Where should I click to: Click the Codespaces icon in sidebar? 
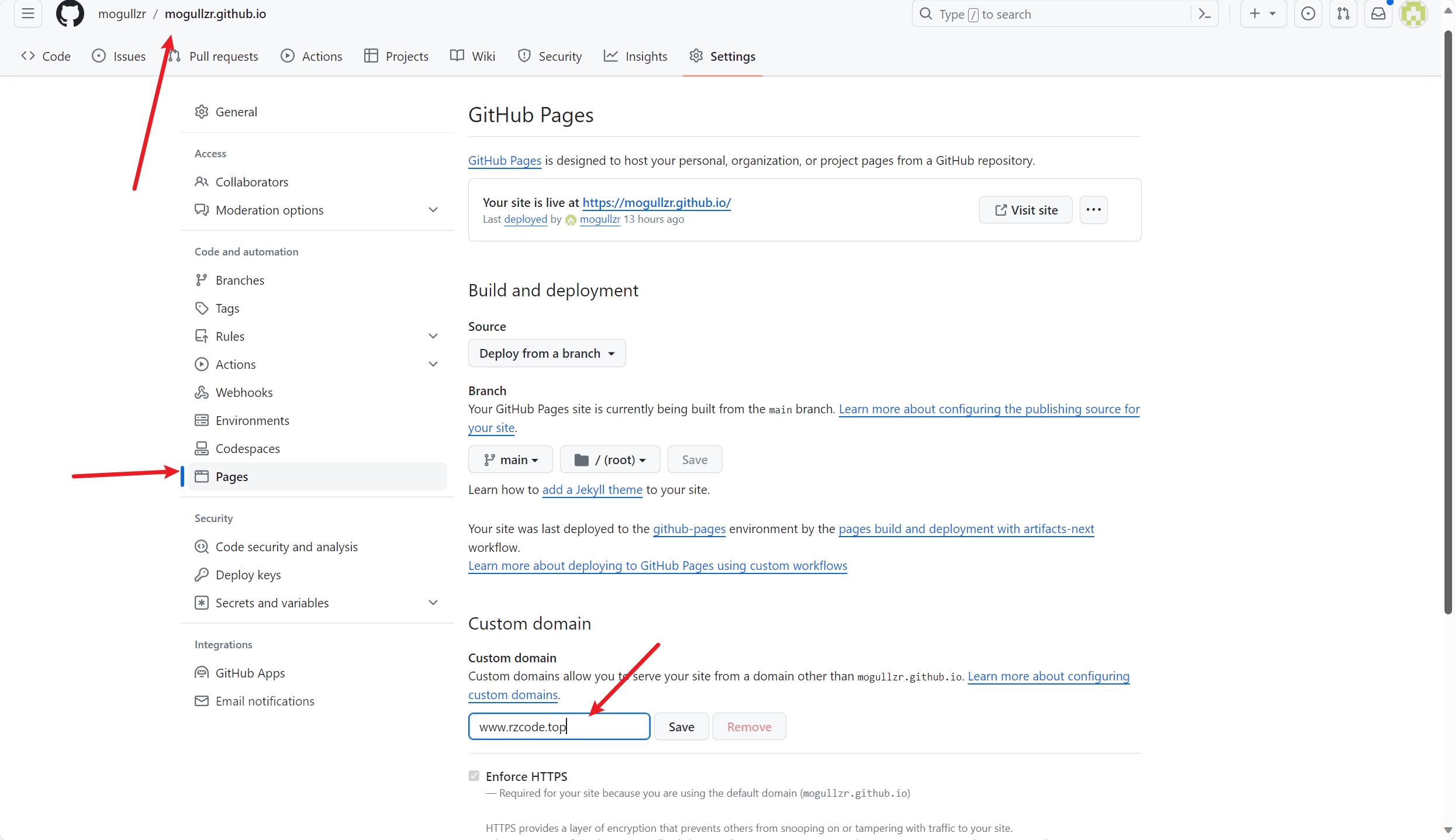202,448
